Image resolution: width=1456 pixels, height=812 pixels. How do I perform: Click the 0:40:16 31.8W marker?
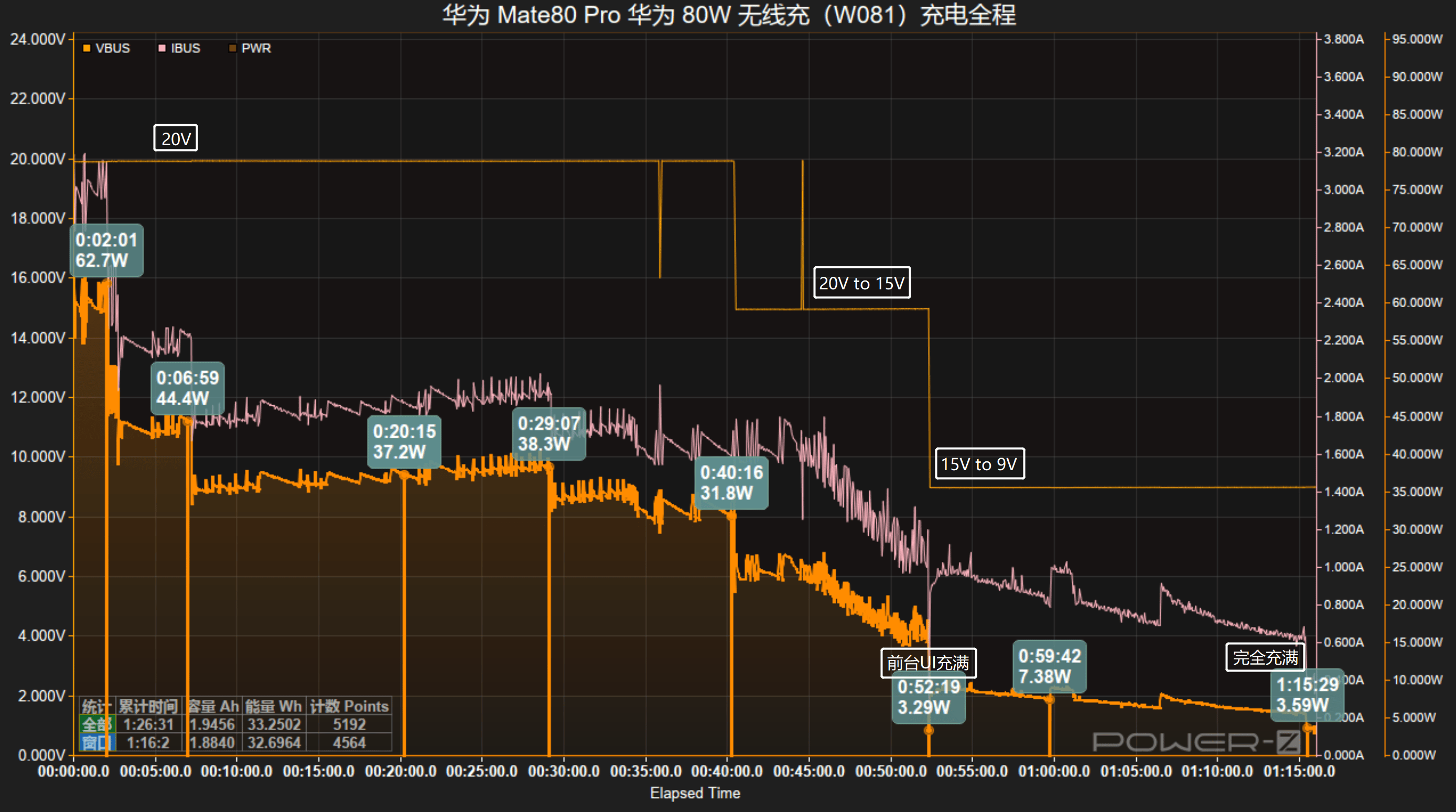(x=732, y=482)
